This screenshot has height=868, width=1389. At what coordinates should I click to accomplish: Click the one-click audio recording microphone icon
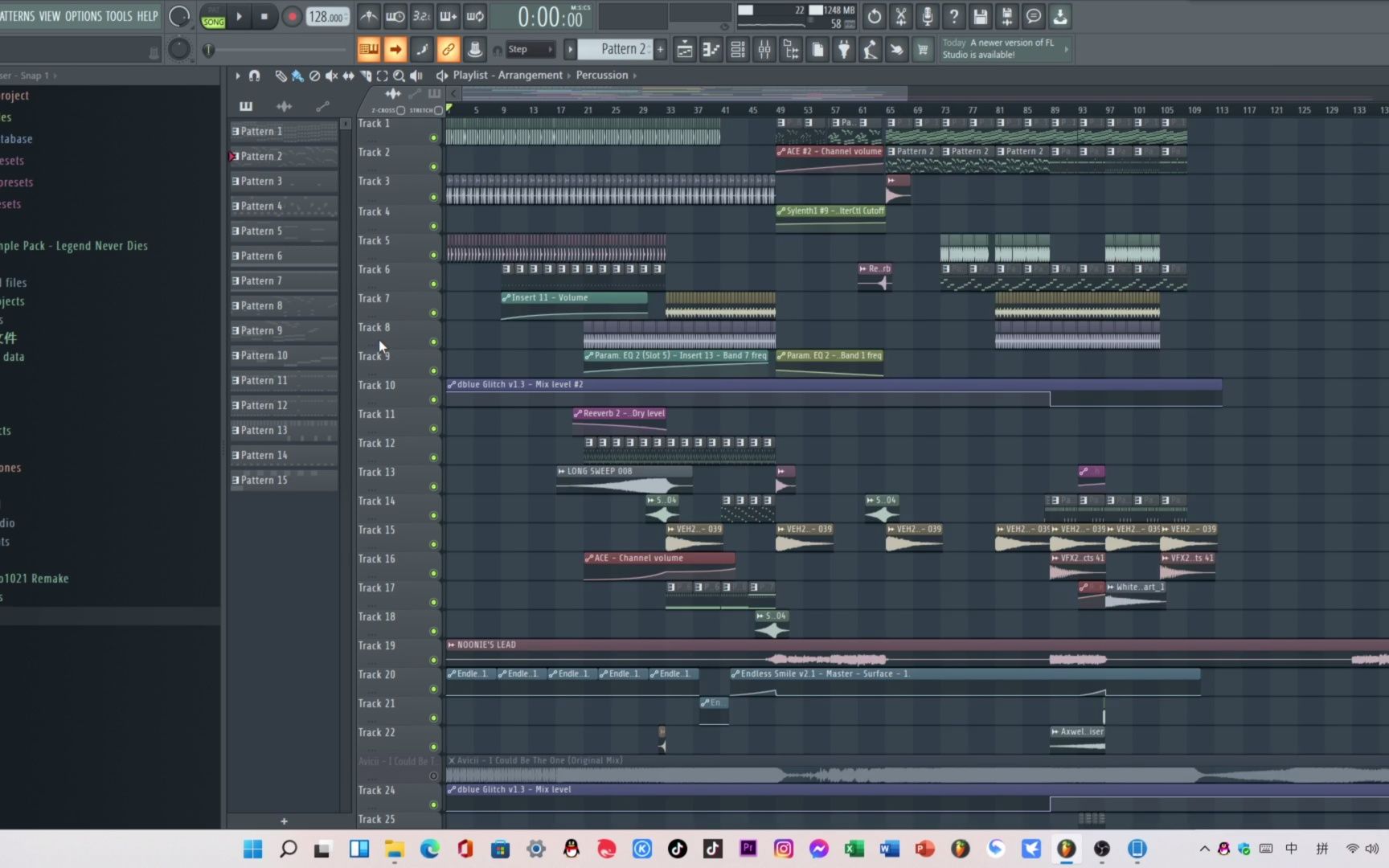click(928, 16)
